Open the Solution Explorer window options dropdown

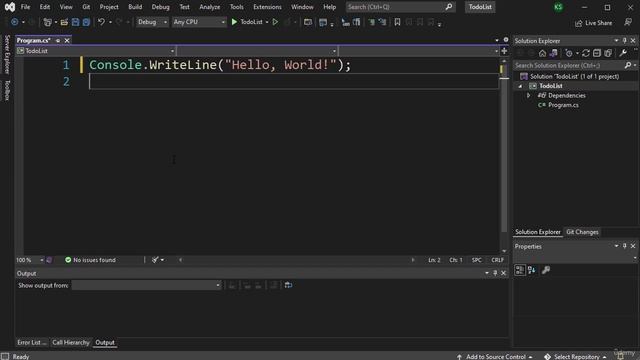616,41
